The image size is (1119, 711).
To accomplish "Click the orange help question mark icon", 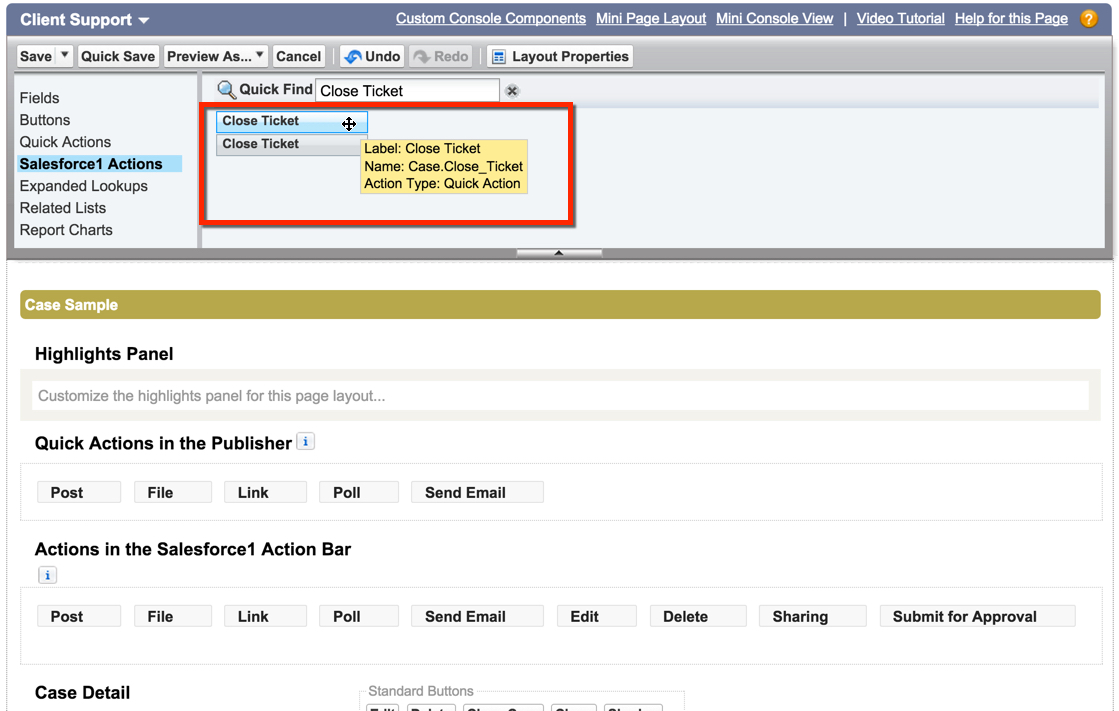I will 1089,19.
